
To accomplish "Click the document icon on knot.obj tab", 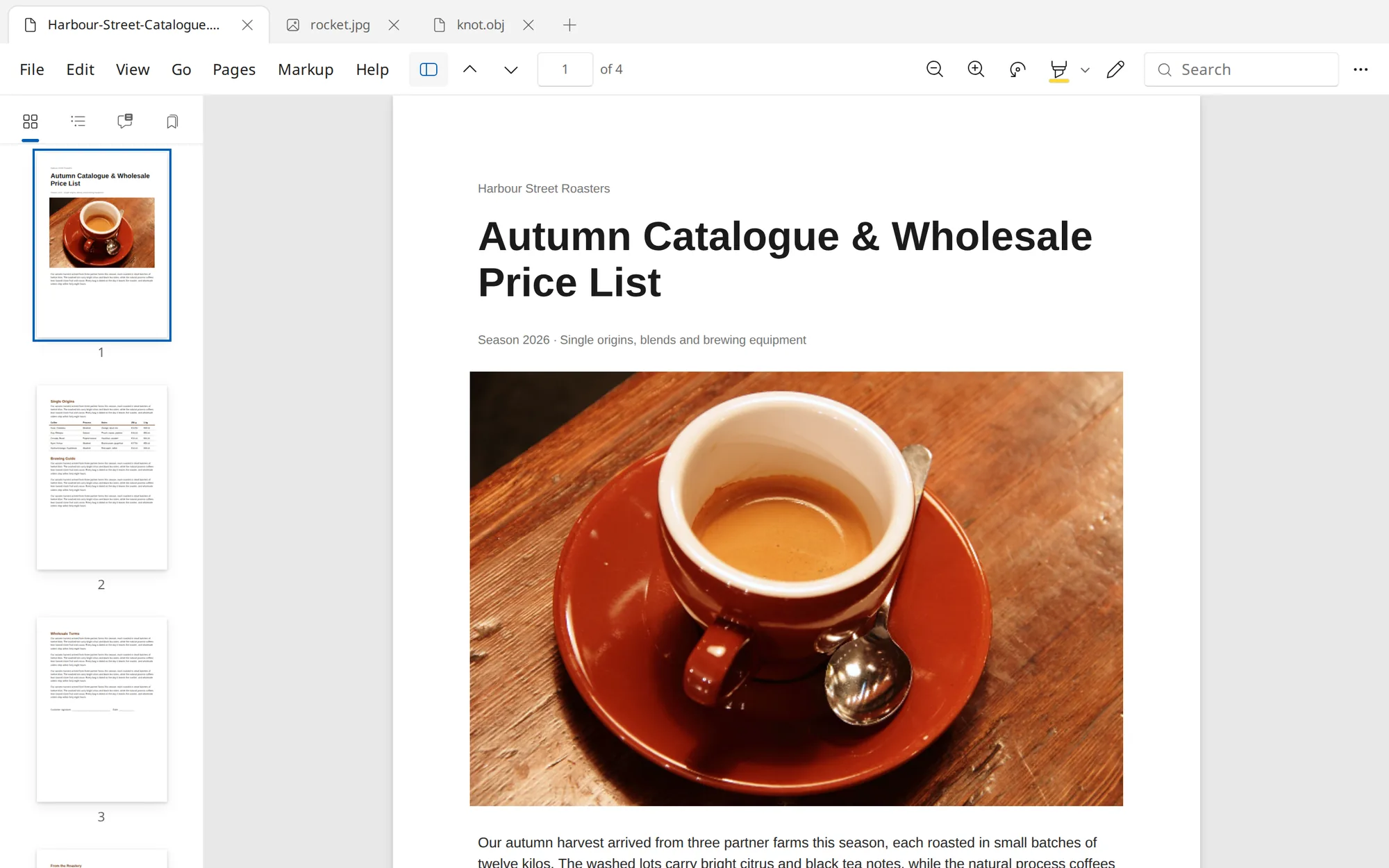I will 439,25.
